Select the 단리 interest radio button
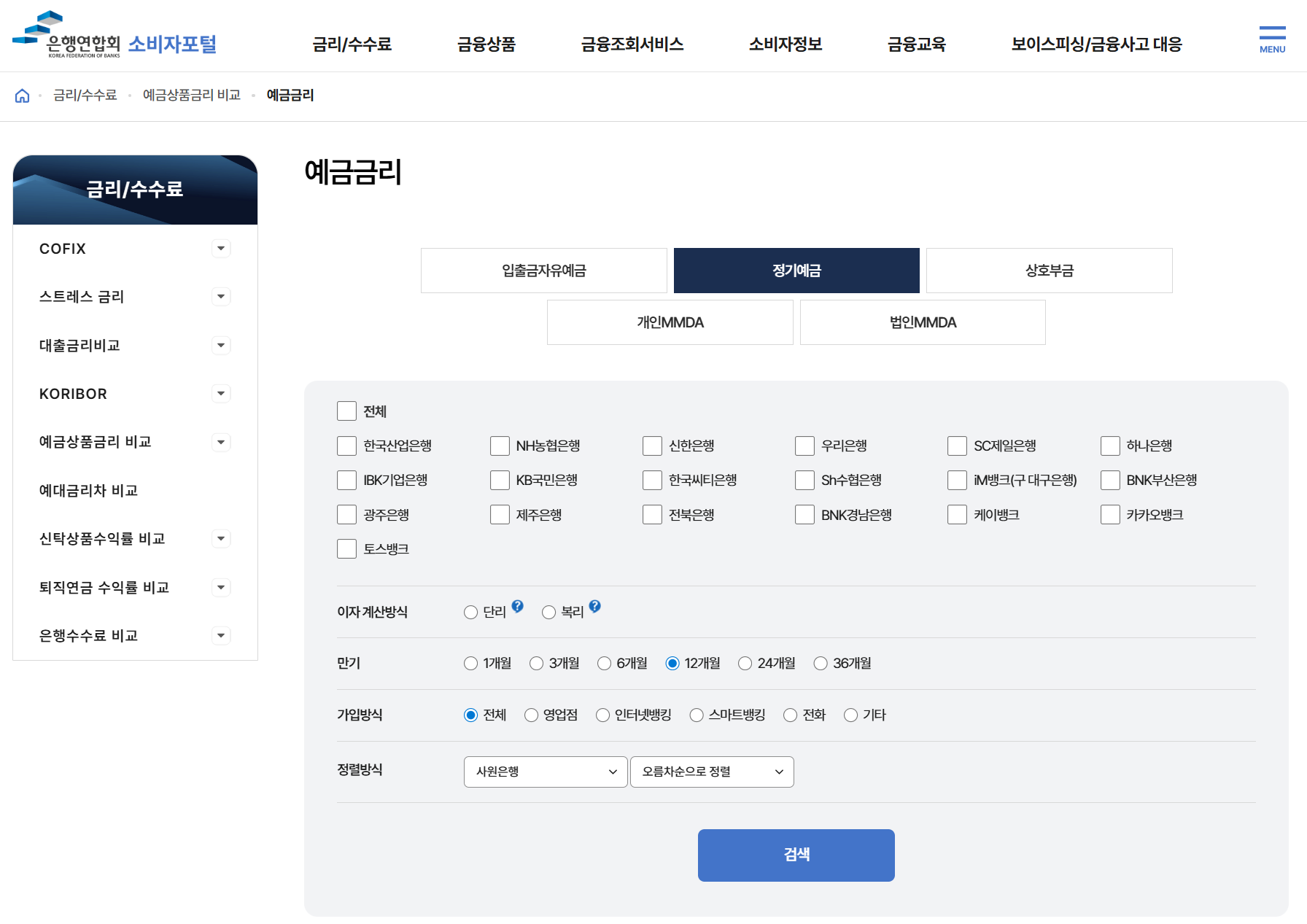1307x924 pixels. 470,613
